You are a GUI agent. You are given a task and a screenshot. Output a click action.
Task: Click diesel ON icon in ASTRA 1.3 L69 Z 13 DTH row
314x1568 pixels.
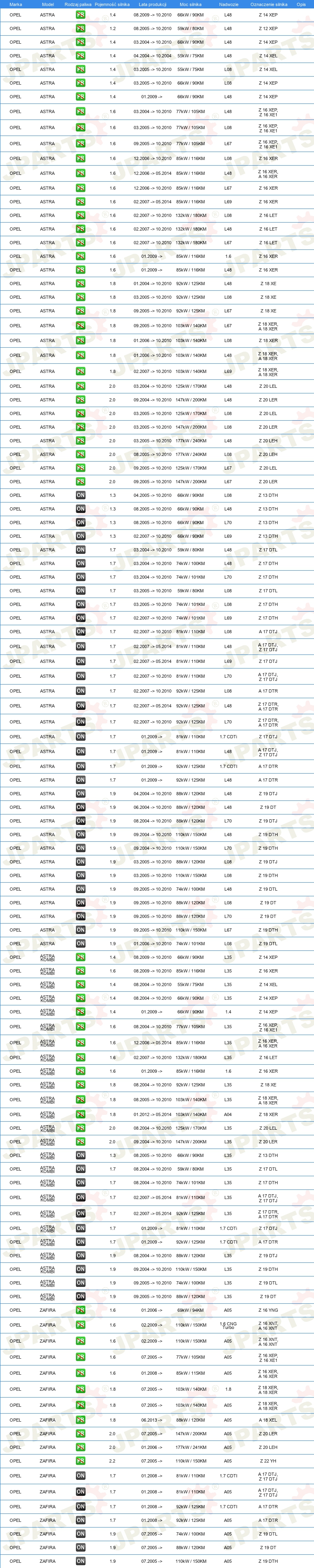80,536
